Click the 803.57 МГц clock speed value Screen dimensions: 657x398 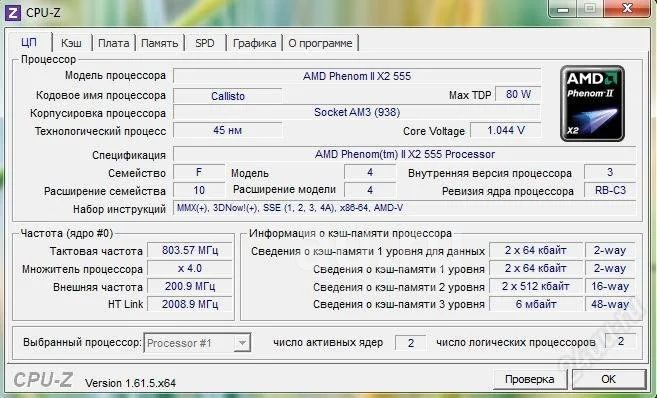190,250
